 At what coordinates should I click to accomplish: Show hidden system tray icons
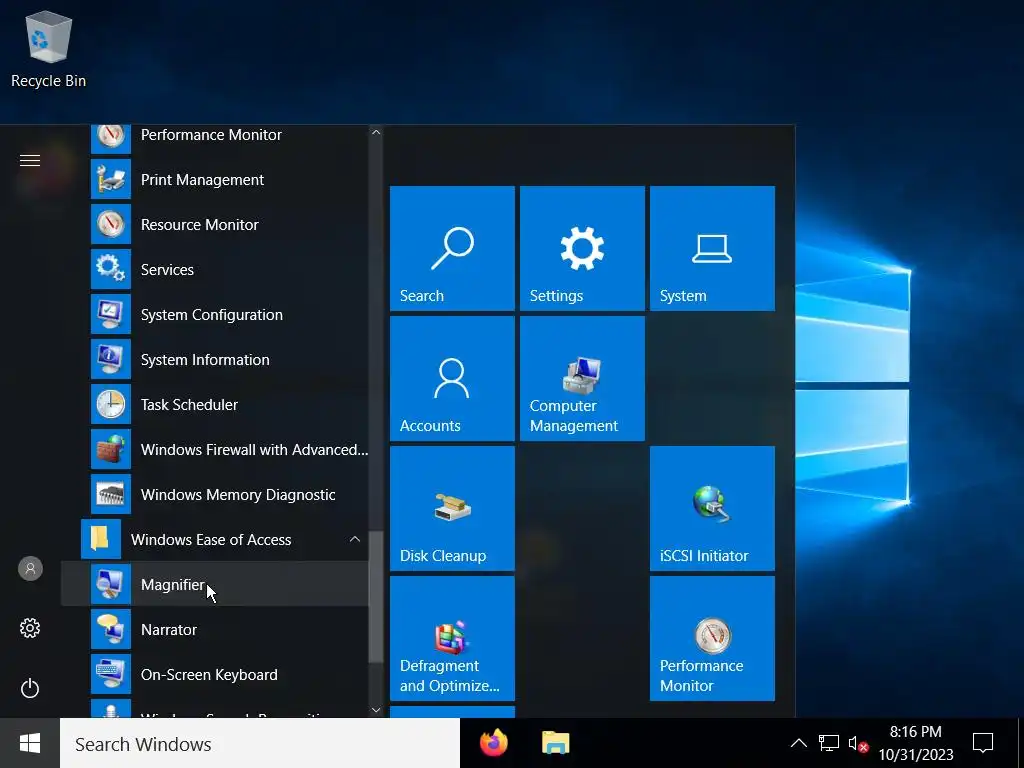point(798,743)
